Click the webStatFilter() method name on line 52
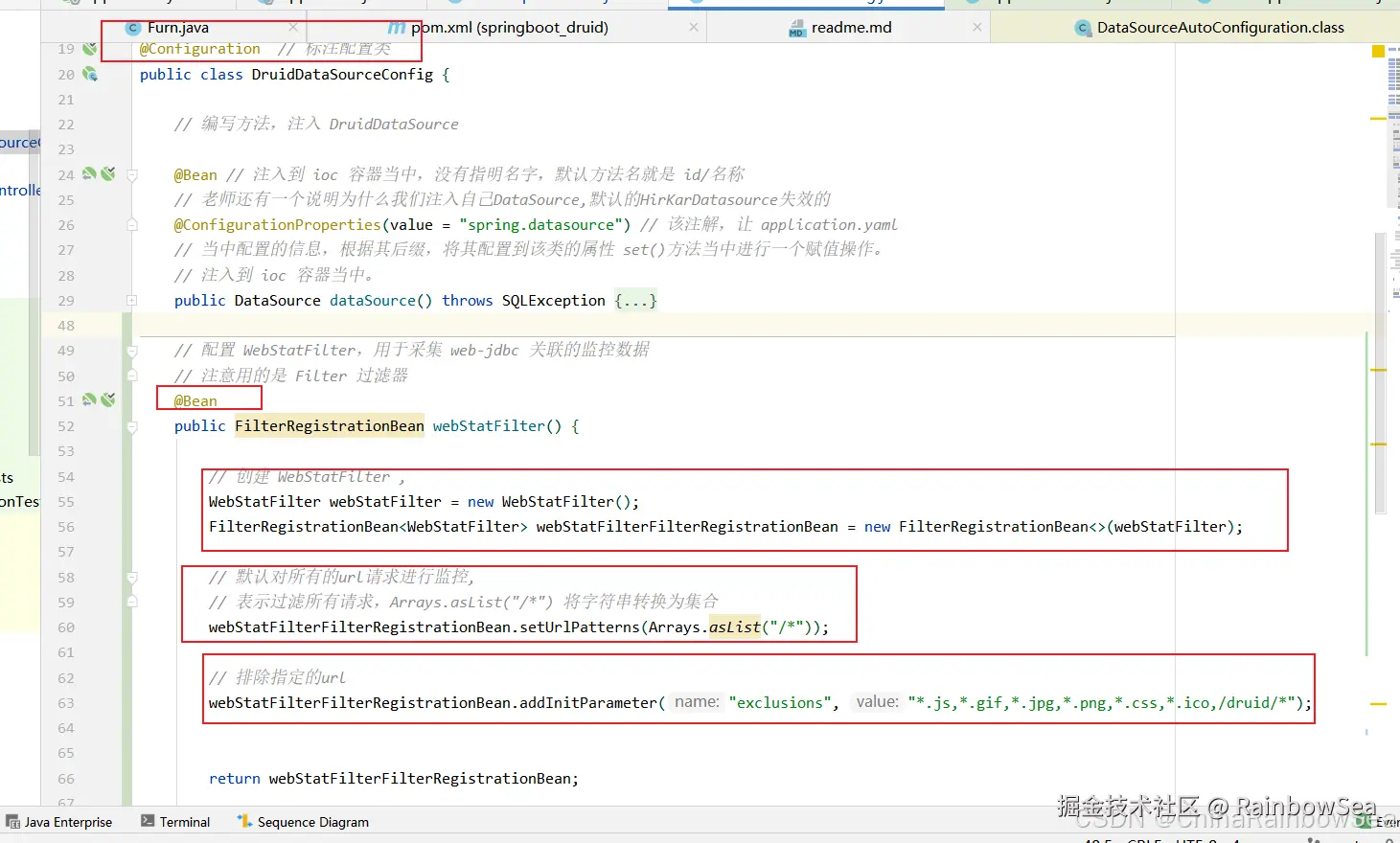The width and height of the screenshot is (1400, 843). [489, 425]
